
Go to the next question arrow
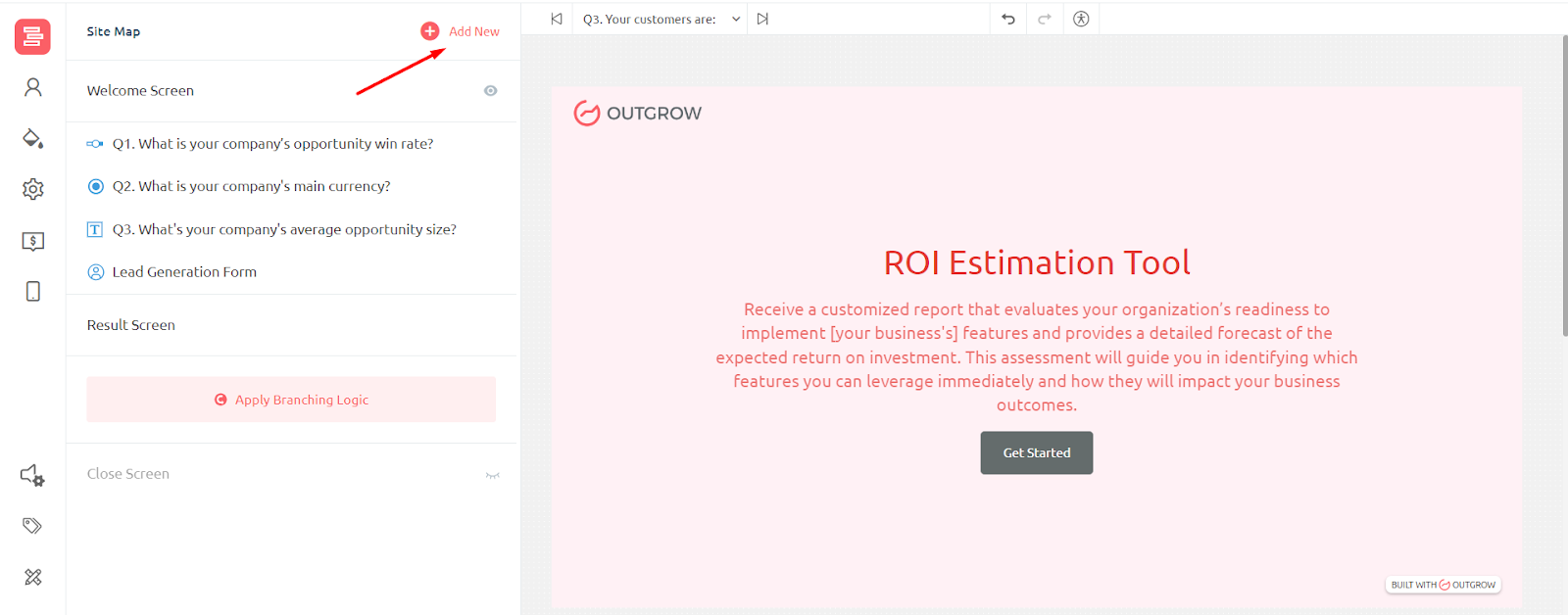click(762, 19)
